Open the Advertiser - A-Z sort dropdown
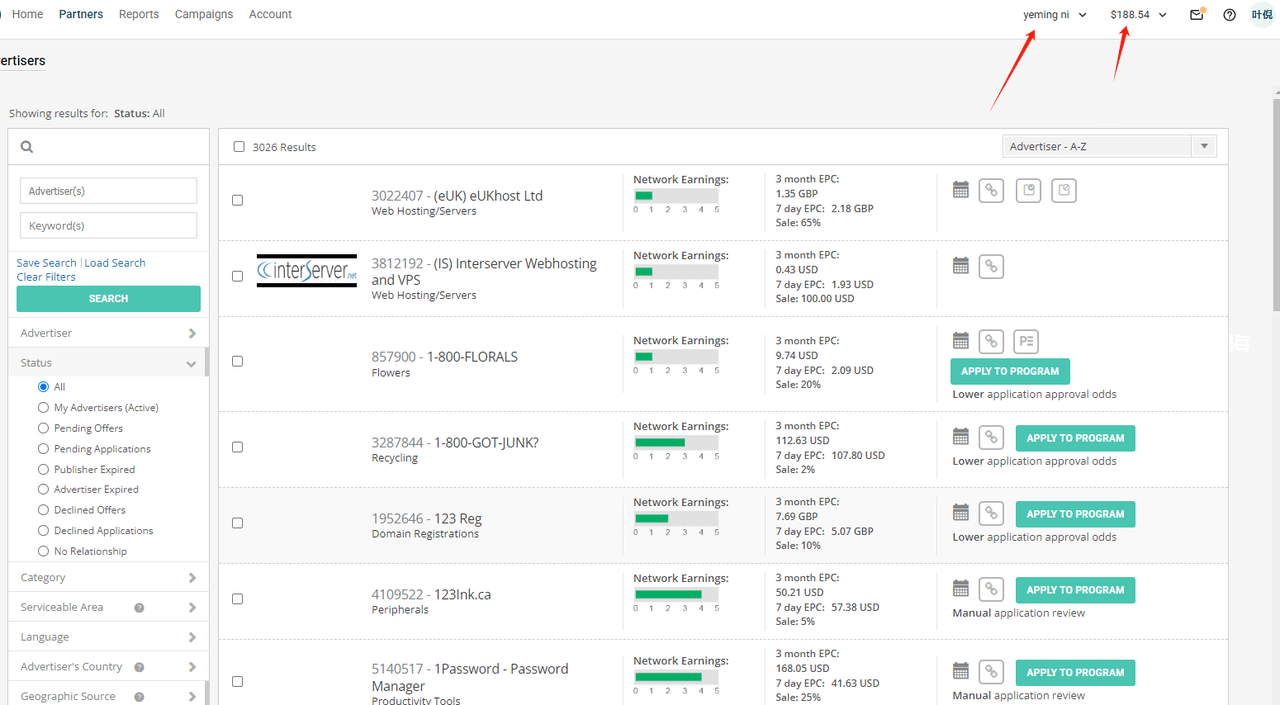 click(x=1109, y=146)
